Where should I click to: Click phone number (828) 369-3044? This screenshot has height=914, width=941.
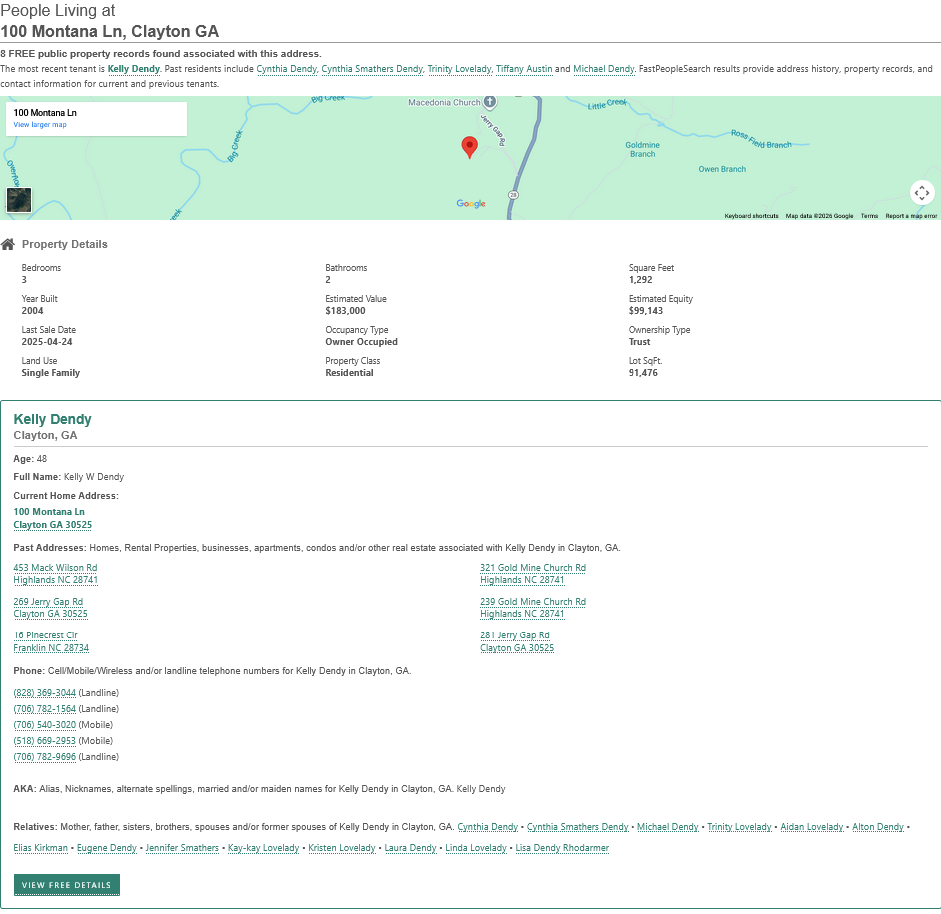(x=44, y=693)
